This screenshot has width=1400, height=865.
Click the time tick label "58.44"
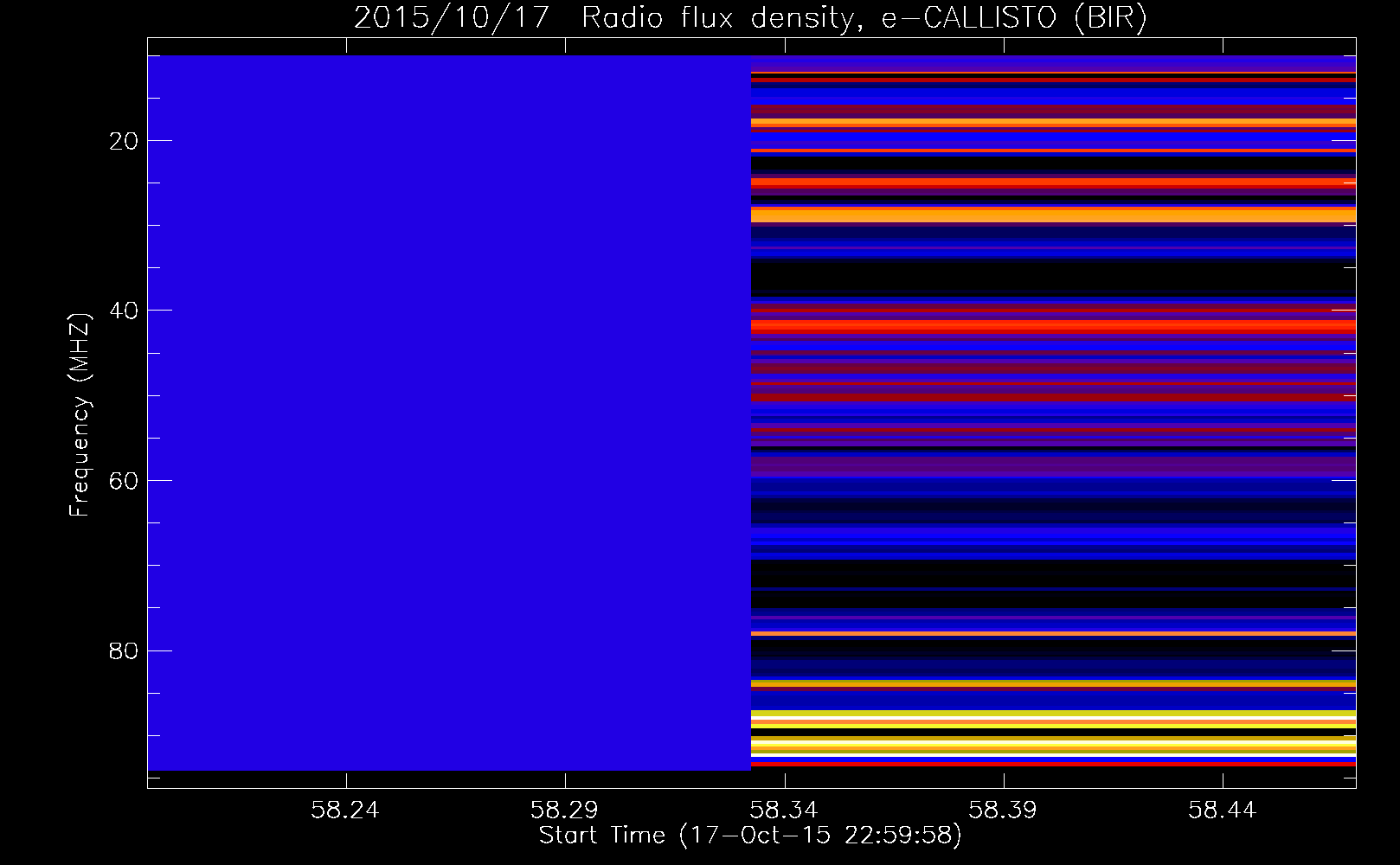(1222, 810)
